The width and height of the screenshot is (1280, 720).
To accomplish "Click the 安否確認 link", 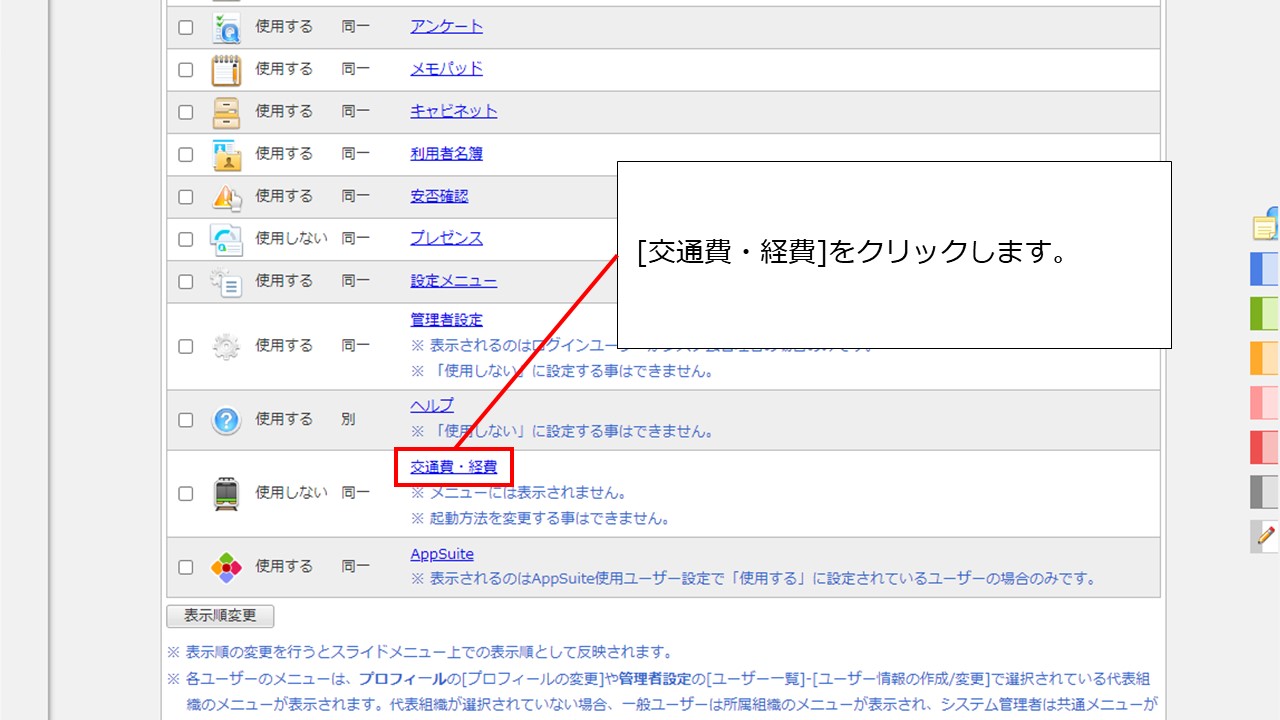I will click(x=439, y=196).
